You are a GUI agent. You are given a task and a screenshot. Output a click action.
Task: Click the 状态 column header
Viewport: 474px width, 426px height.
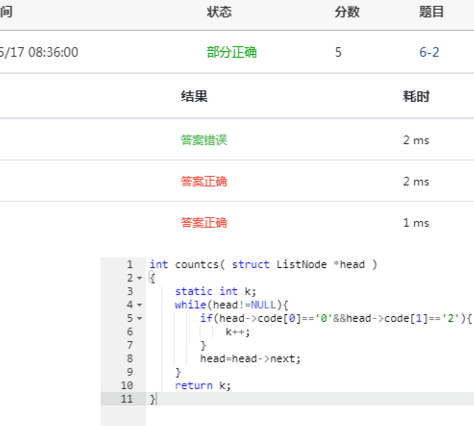219,12
